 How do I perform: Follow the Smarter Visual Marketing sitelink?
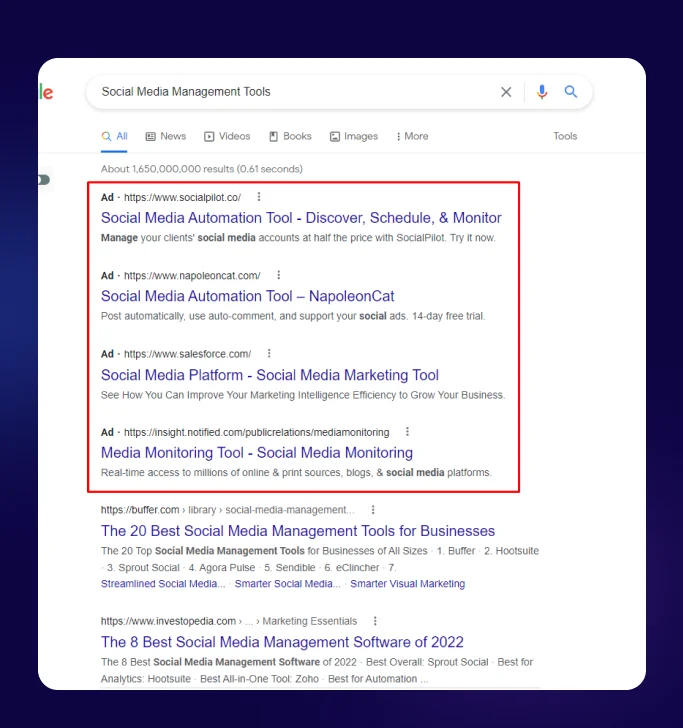coord(407,584)
